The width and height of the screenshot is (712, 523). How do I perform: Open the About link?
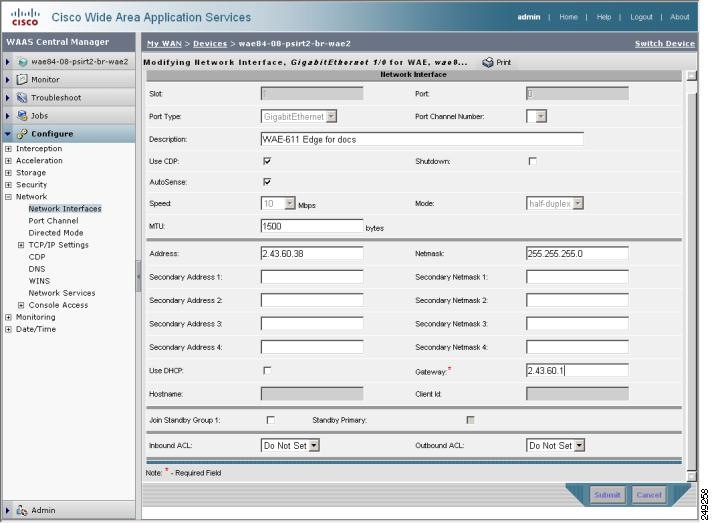pyautogui.click(x=679, y=17)
